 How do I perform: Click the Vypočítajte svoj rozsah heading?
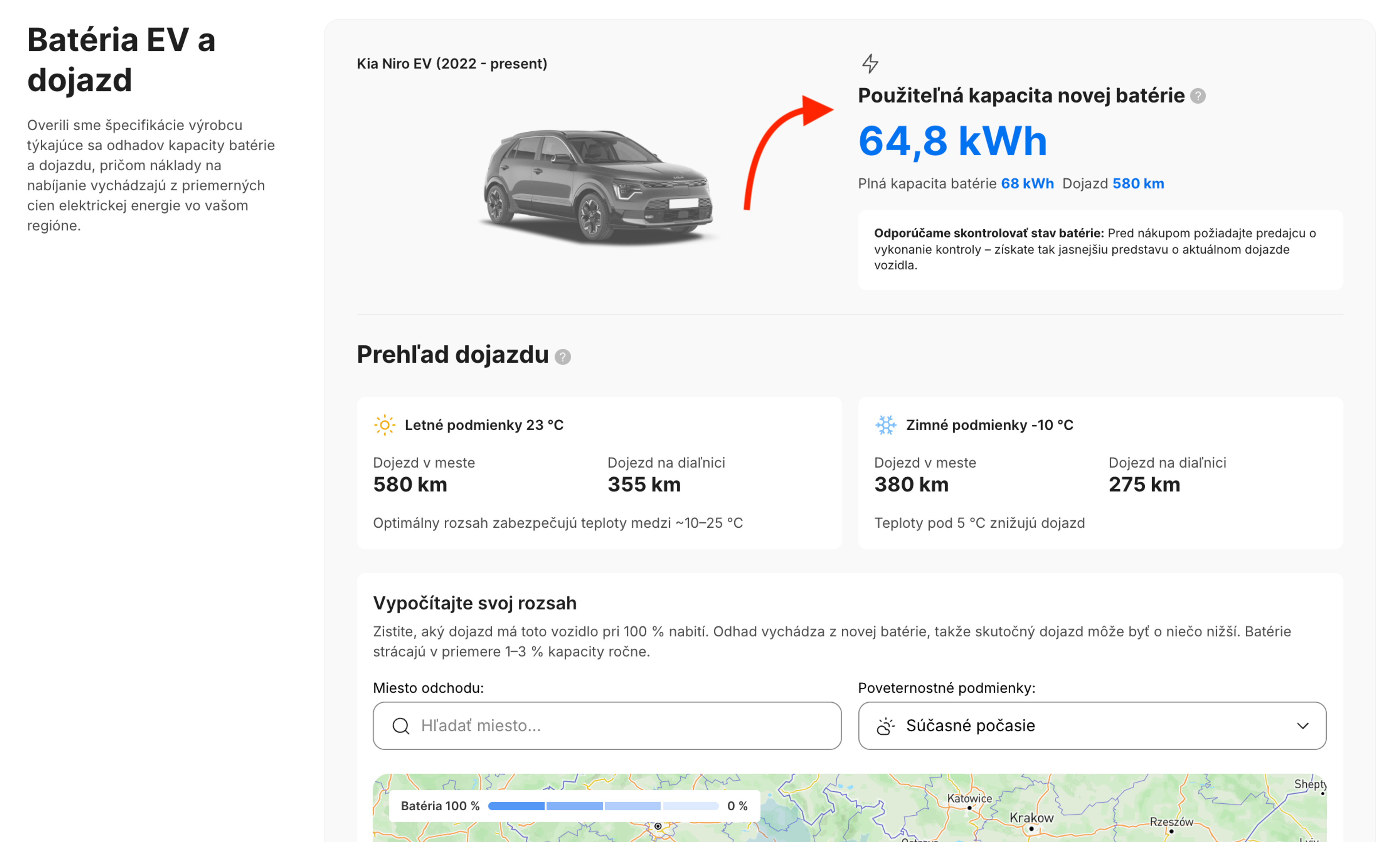(x=474, y=603)
